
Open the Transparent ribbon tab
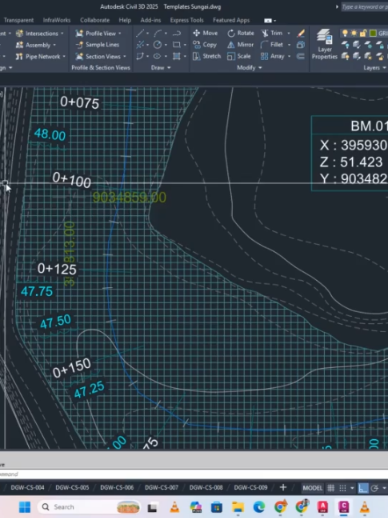pyautogui.click(x=19, y=20)
